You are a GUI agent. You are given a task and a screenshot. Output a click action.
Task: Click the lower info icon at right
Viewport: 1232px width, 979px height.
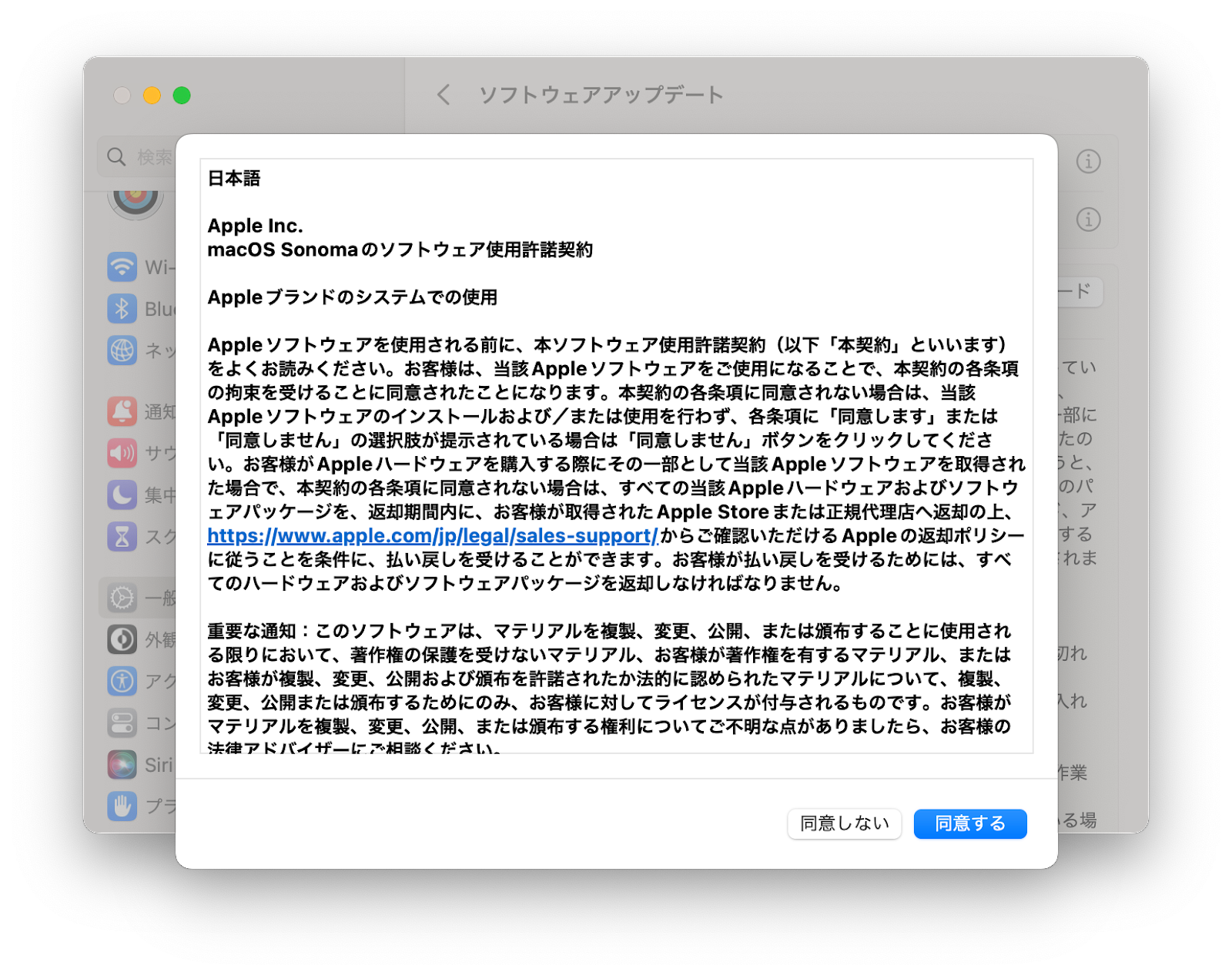point(1088,220)
